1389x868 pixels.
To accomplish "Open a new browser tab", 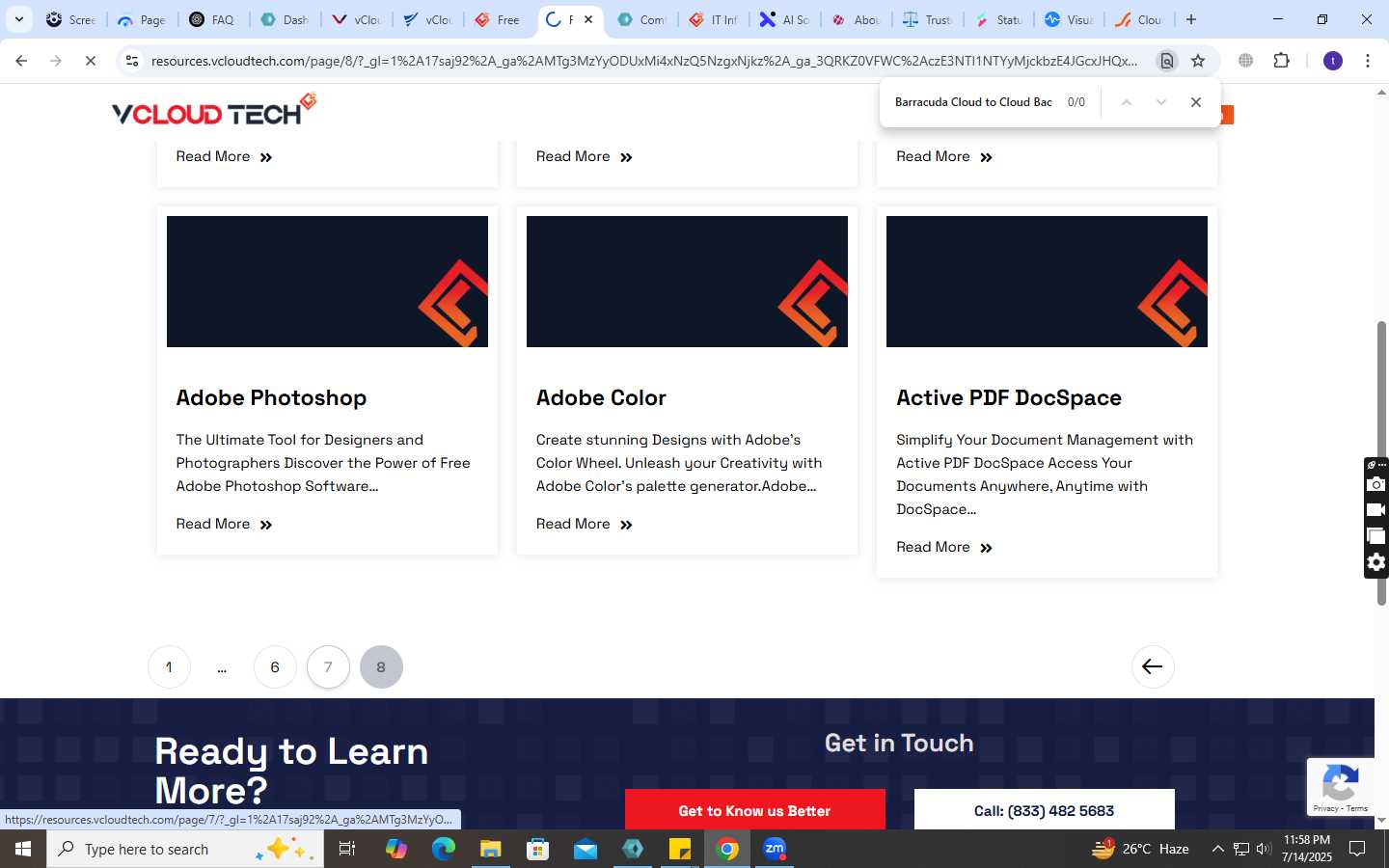I will pyautogui.click(x=1191, y=19).
